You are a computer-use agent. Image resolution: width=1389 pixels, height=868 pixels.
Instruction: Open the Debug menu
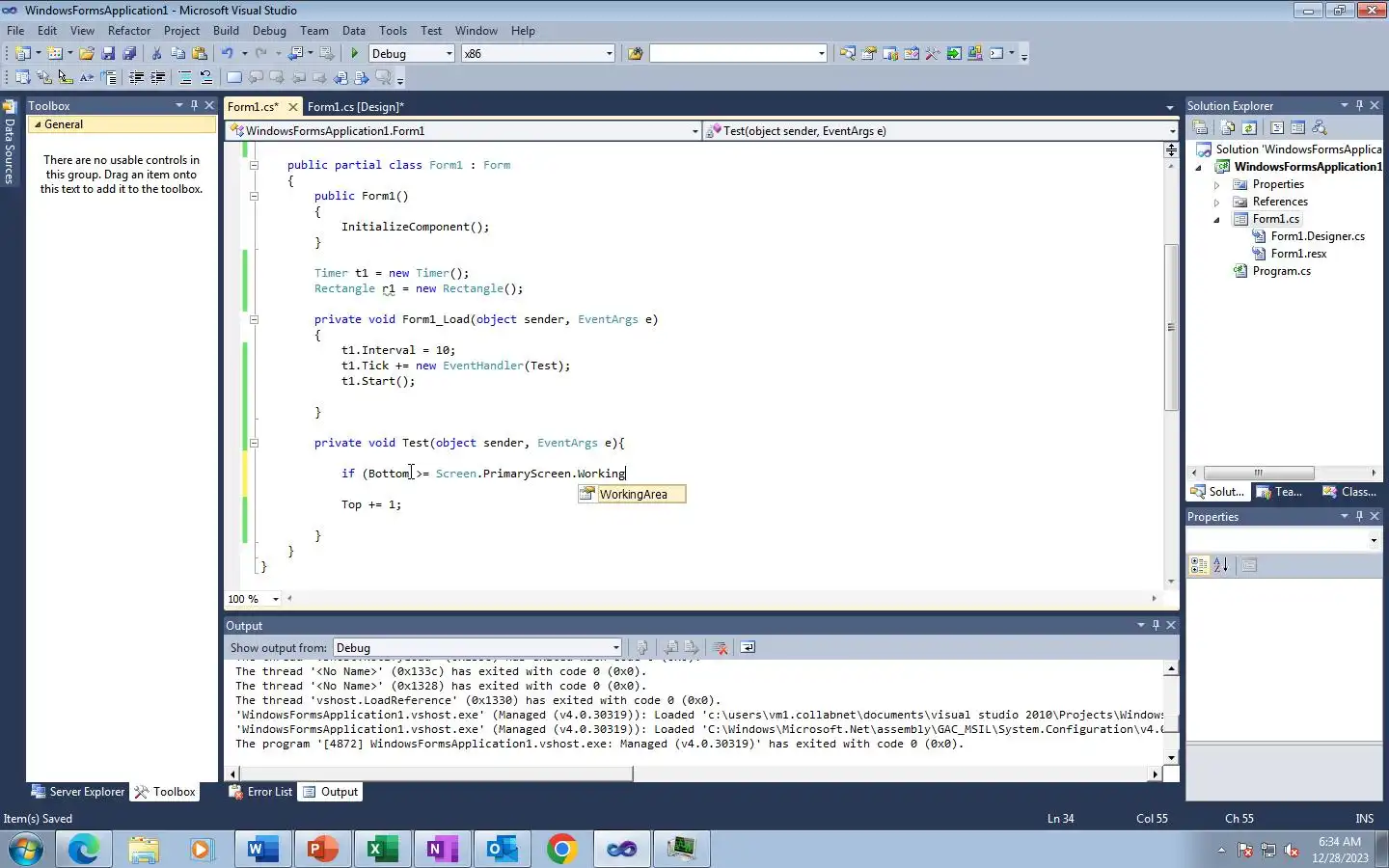269,31
